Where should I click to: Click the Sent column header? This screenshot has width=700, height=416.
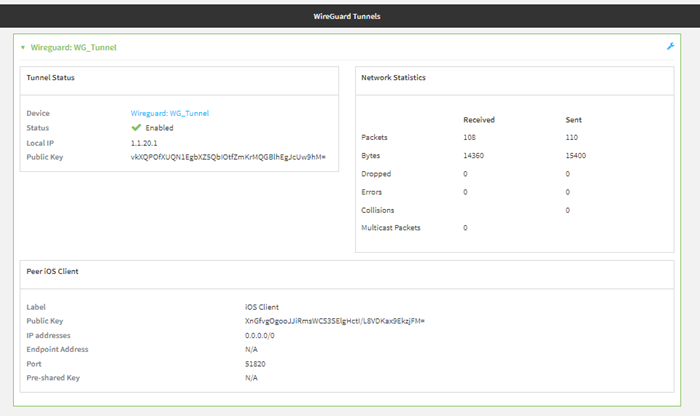573,120
